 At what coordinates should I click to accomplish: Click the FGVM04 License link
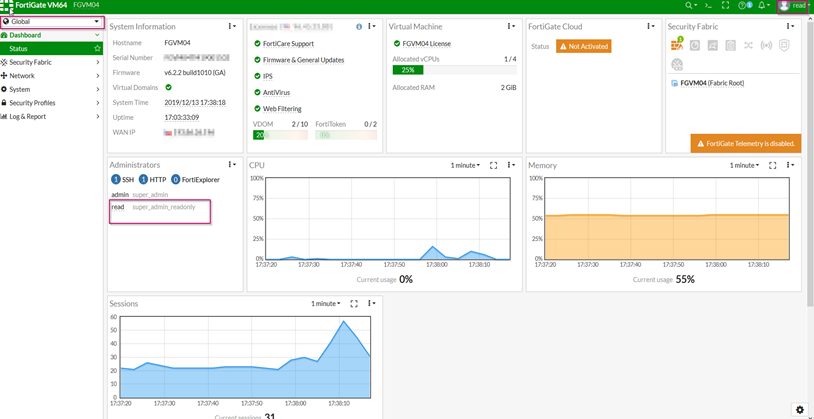pos(426,44)
